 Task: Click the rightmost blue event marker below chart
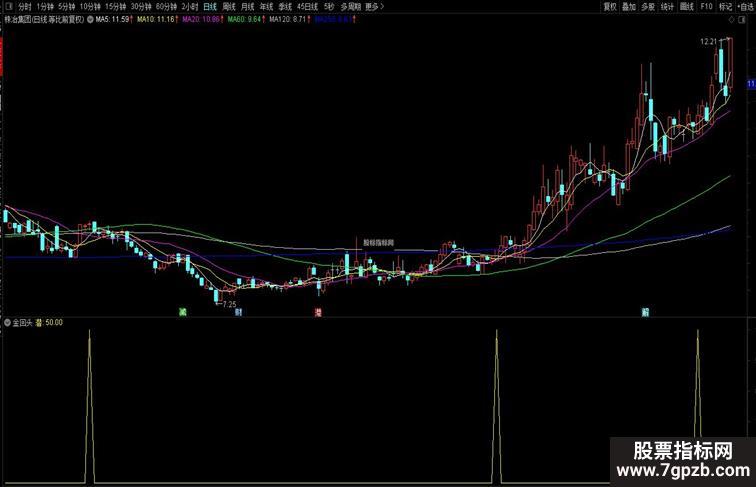click(x=645, y=312)
